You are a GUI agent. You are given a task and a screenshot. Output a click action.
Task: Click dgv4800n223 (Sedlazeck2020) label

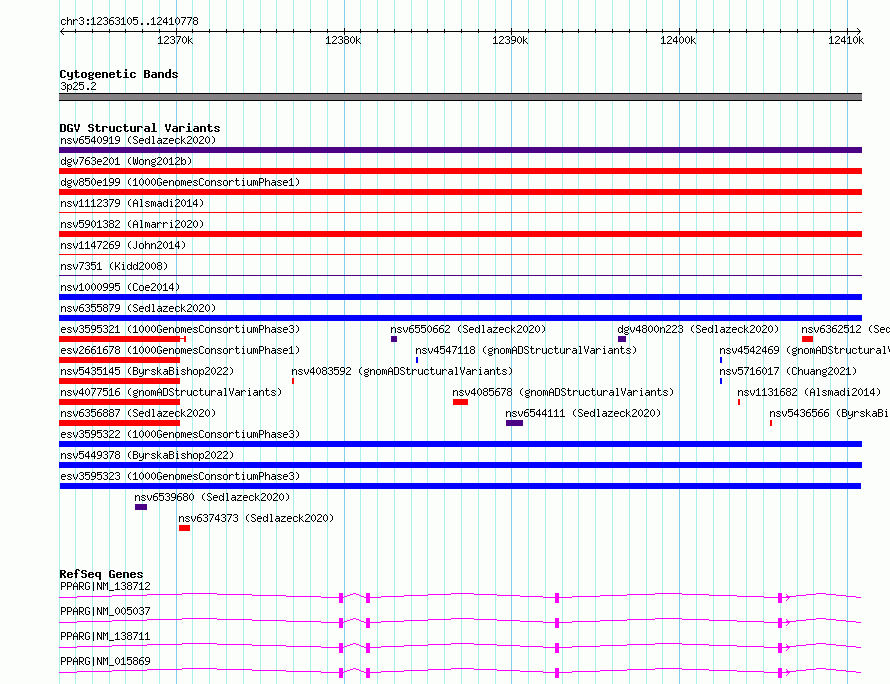pos(698,329)
